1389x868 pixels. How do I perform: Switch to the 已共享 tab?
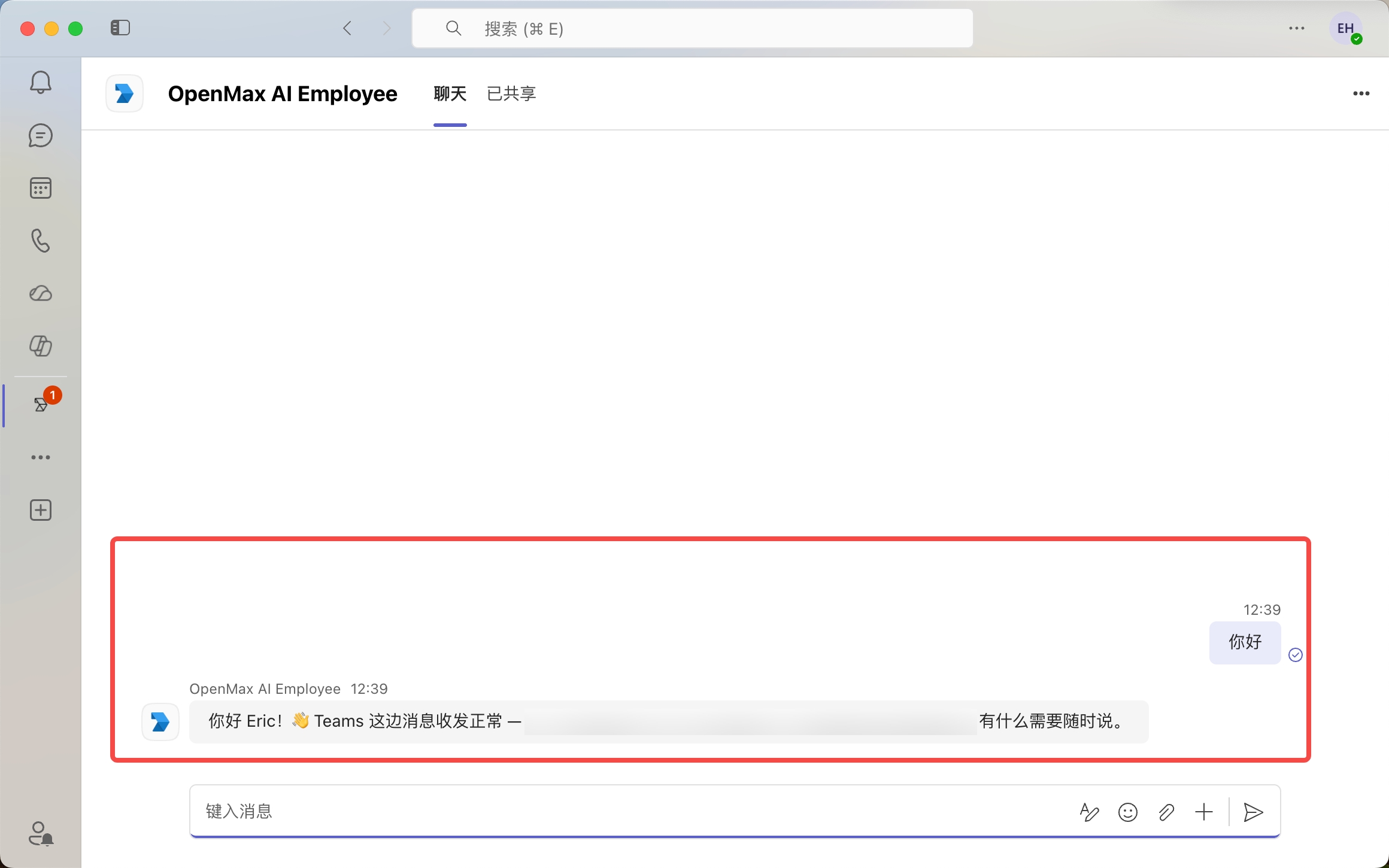(x=511, y=94)
